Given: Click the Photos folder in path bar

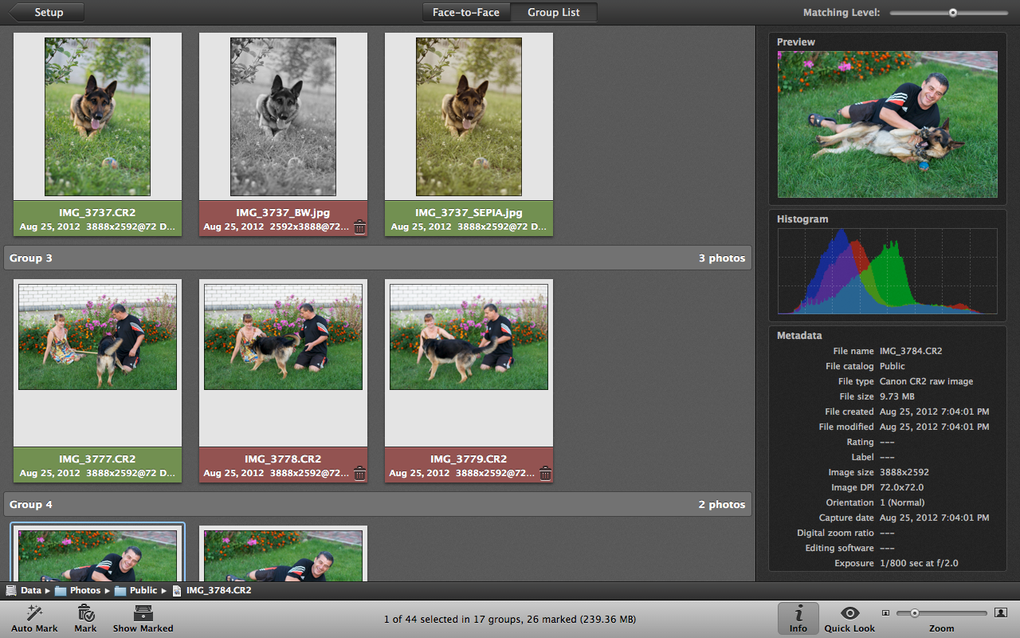Looking at the screenshot, I should click(78, 591).
